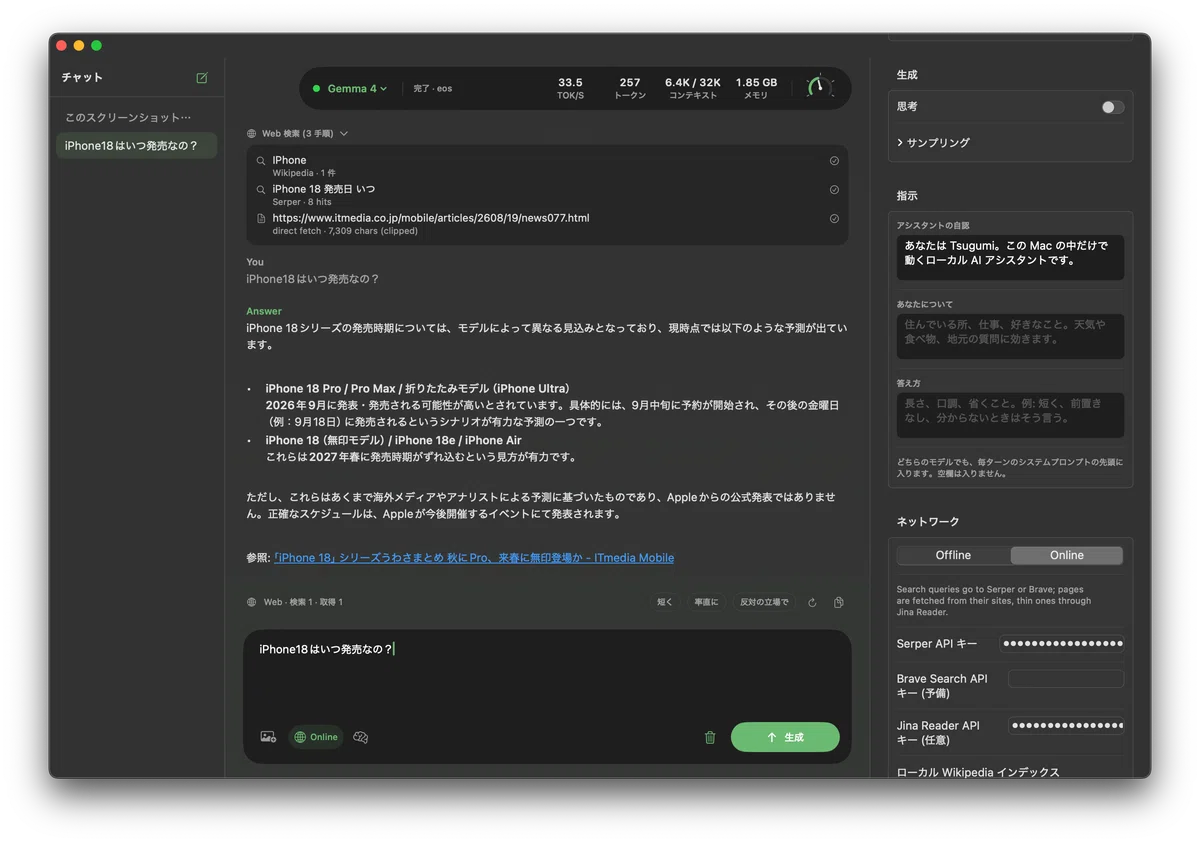Click the iPhone 18 発売日 いつ search row

(x=547, y=195)
